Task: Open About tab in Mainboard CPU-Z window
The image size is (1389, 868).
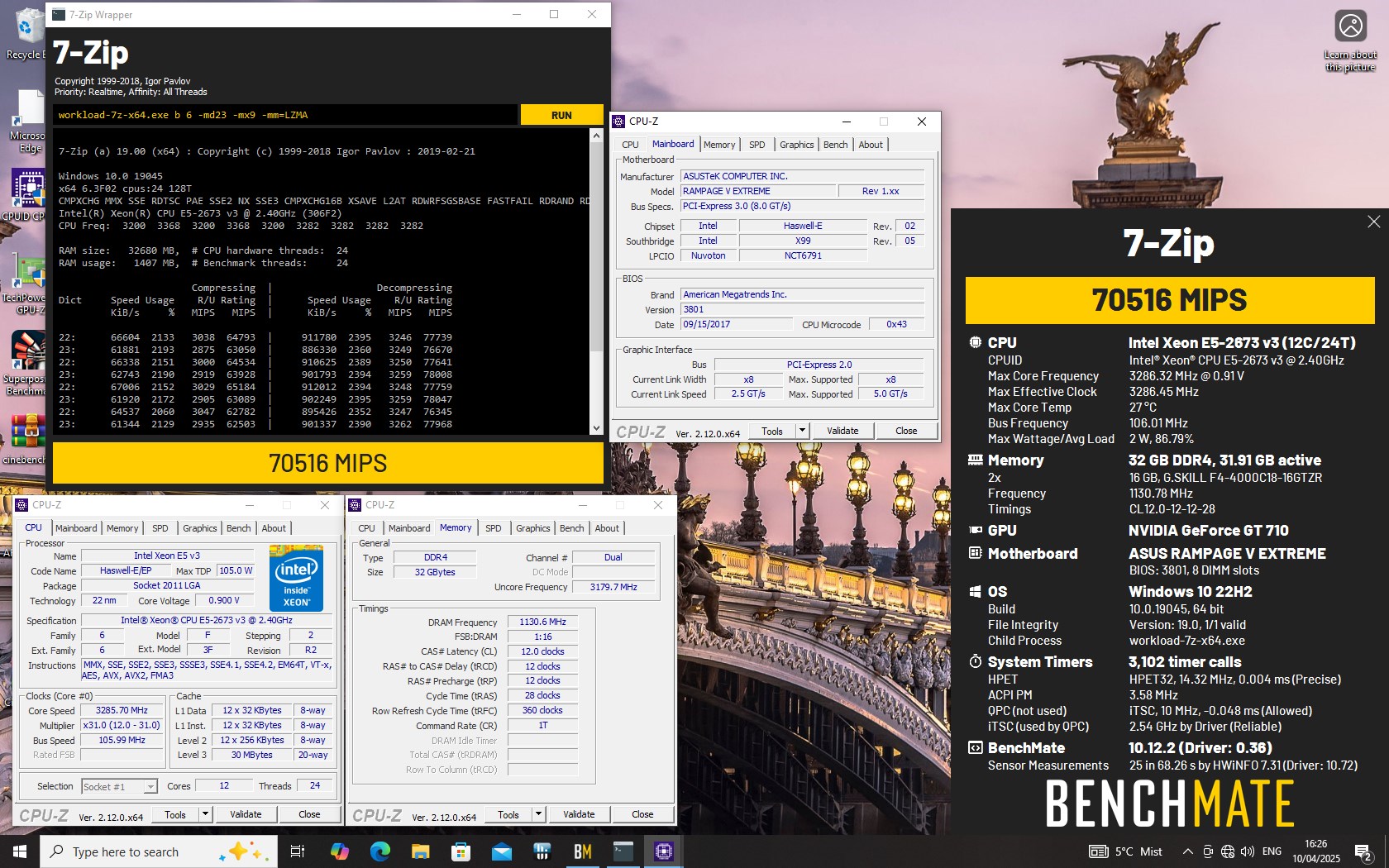Action: 871,145
